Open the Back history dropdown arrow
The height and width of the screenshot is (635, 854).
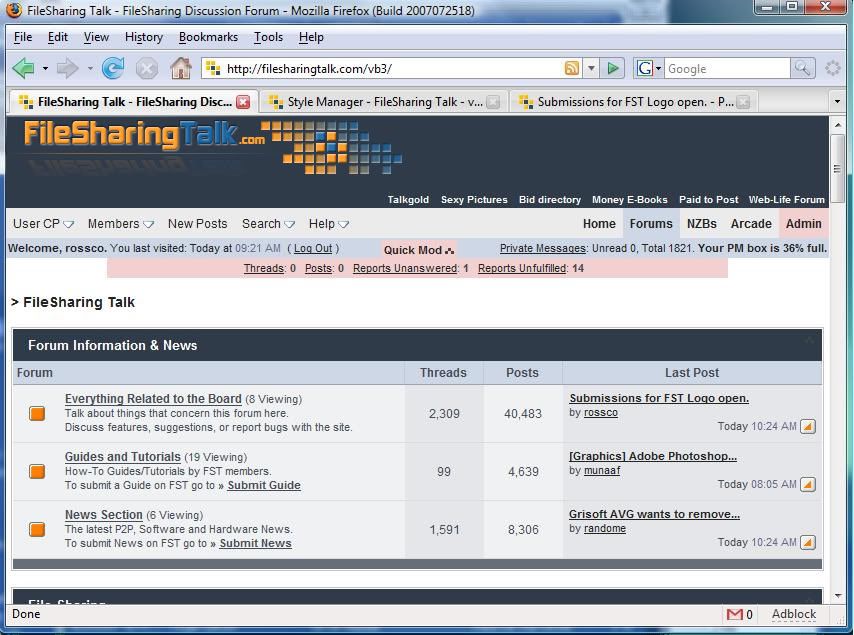point(45,69)
